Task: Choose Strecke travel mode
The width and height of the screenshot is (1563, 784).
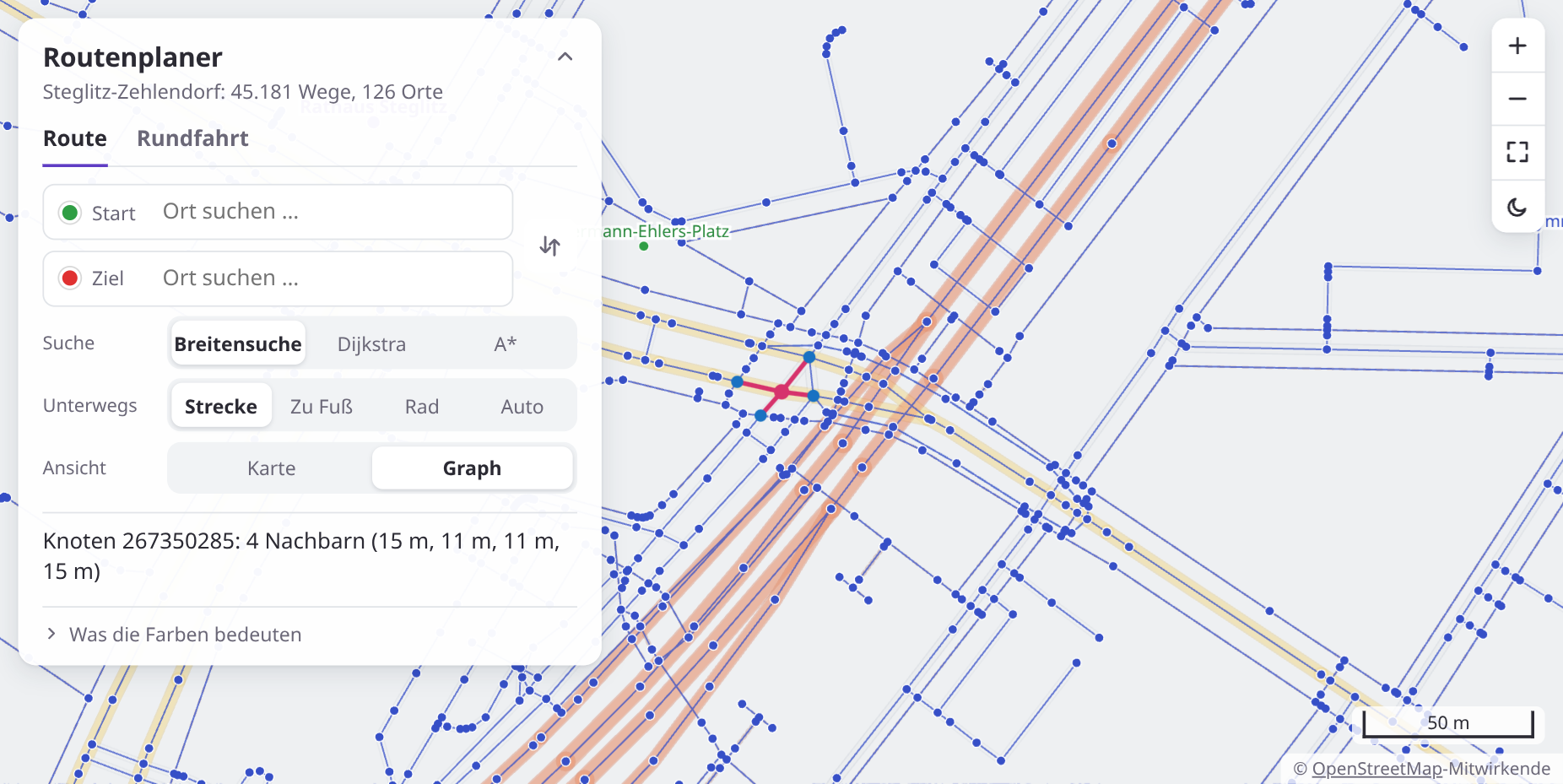Action: coord(221,406)
